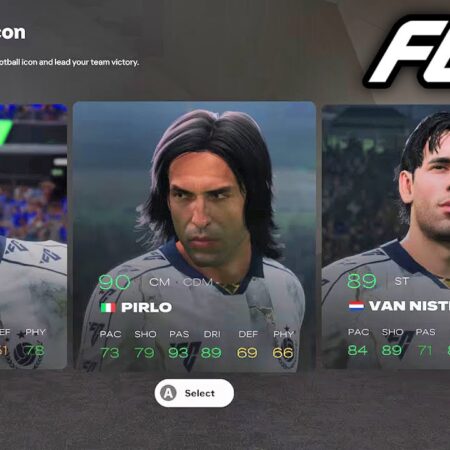Viewport: 450px width, 450px height.
Task: Click the A button icon beside Select
Action: coord(169,393)
